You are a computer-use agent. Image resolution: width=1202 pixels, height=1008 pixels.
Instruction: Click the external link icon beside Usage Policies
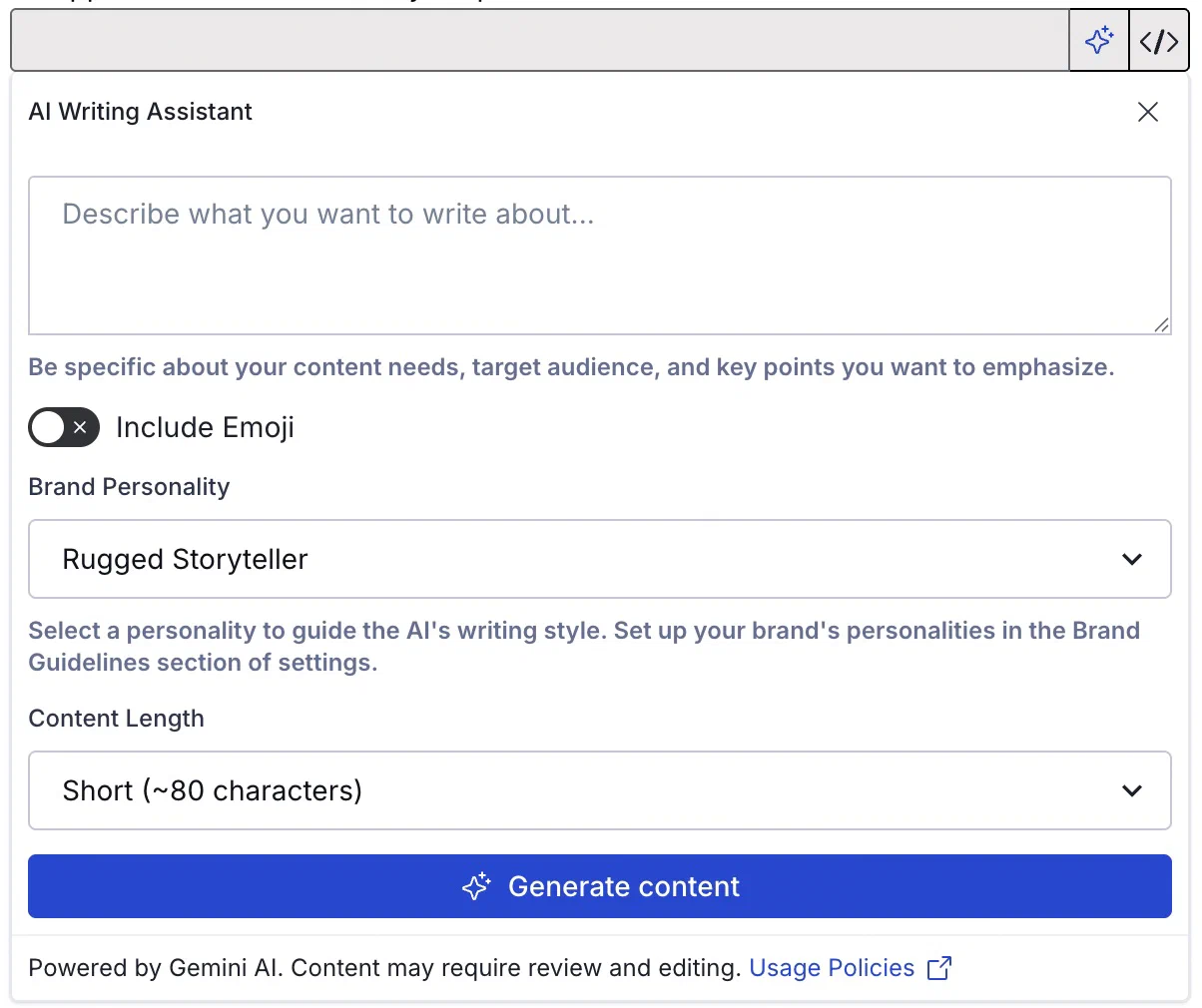[x=938, y=967]
